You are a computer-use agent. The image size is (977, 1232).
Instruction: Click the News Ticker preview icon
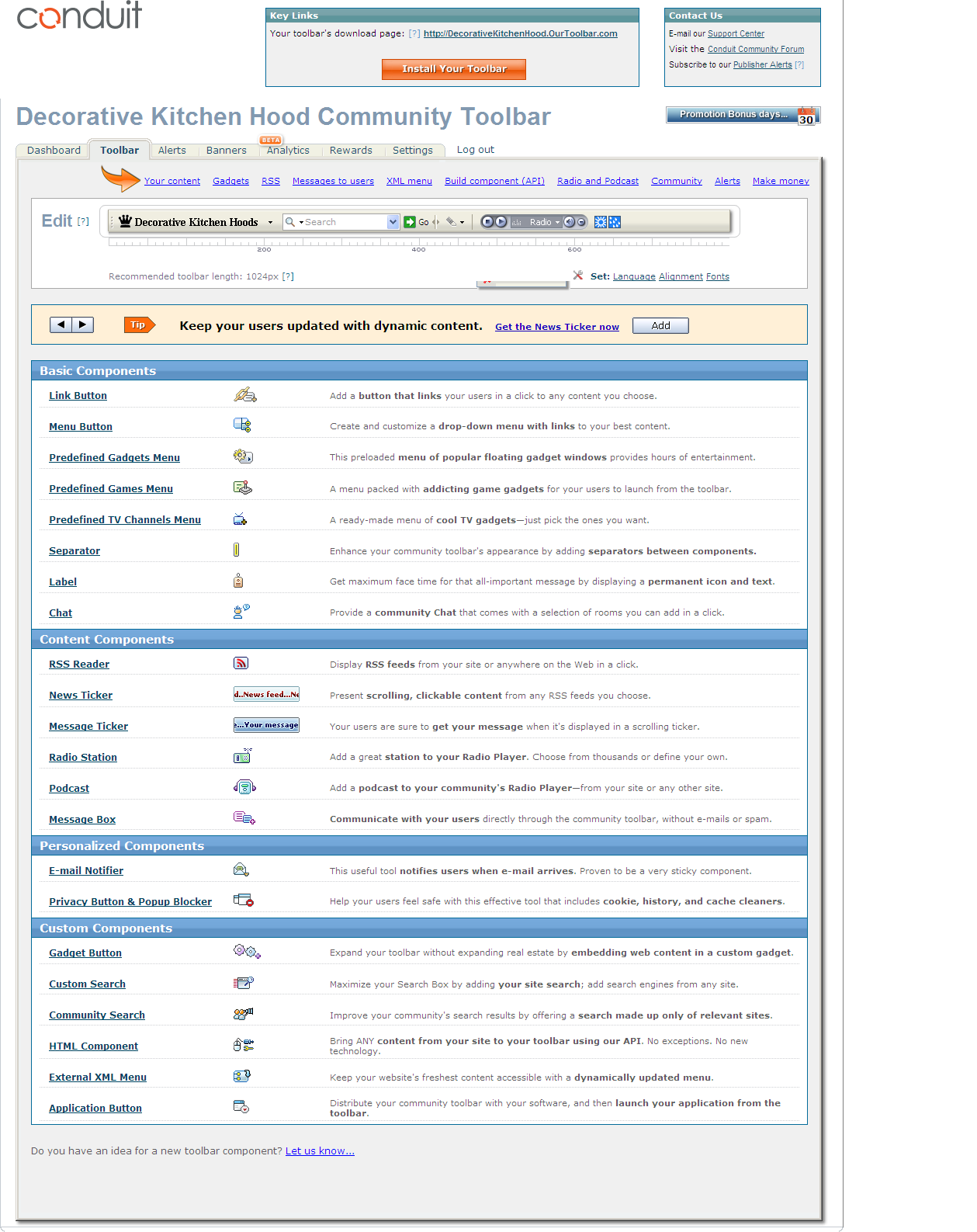coord(266,694)
